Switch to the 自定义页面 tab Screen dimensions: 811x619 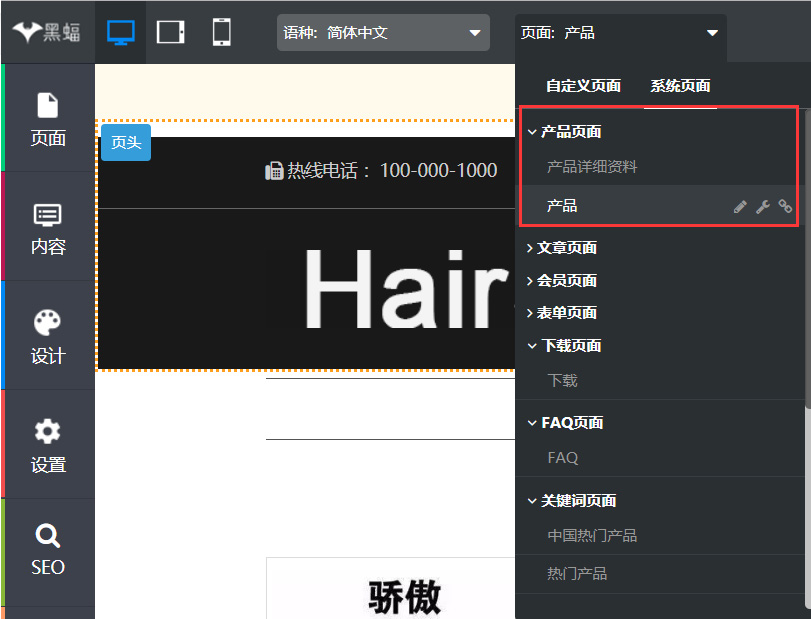(x=583, y=86)
